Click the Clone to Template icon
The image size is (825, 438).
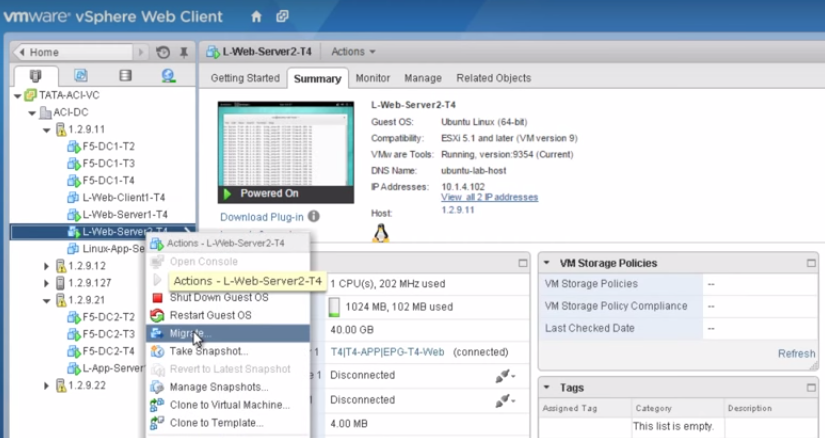[x=157, y=423]
